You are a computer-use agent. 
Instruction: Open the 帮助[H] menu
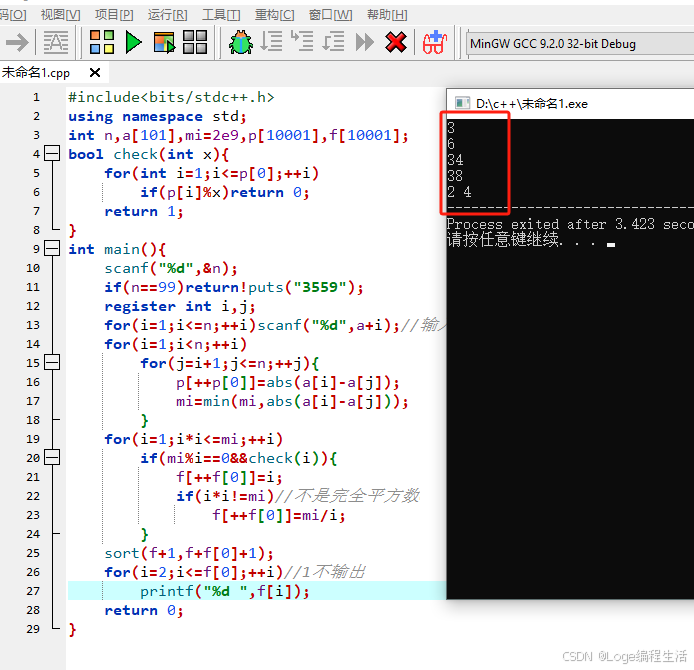coord(387,15)
